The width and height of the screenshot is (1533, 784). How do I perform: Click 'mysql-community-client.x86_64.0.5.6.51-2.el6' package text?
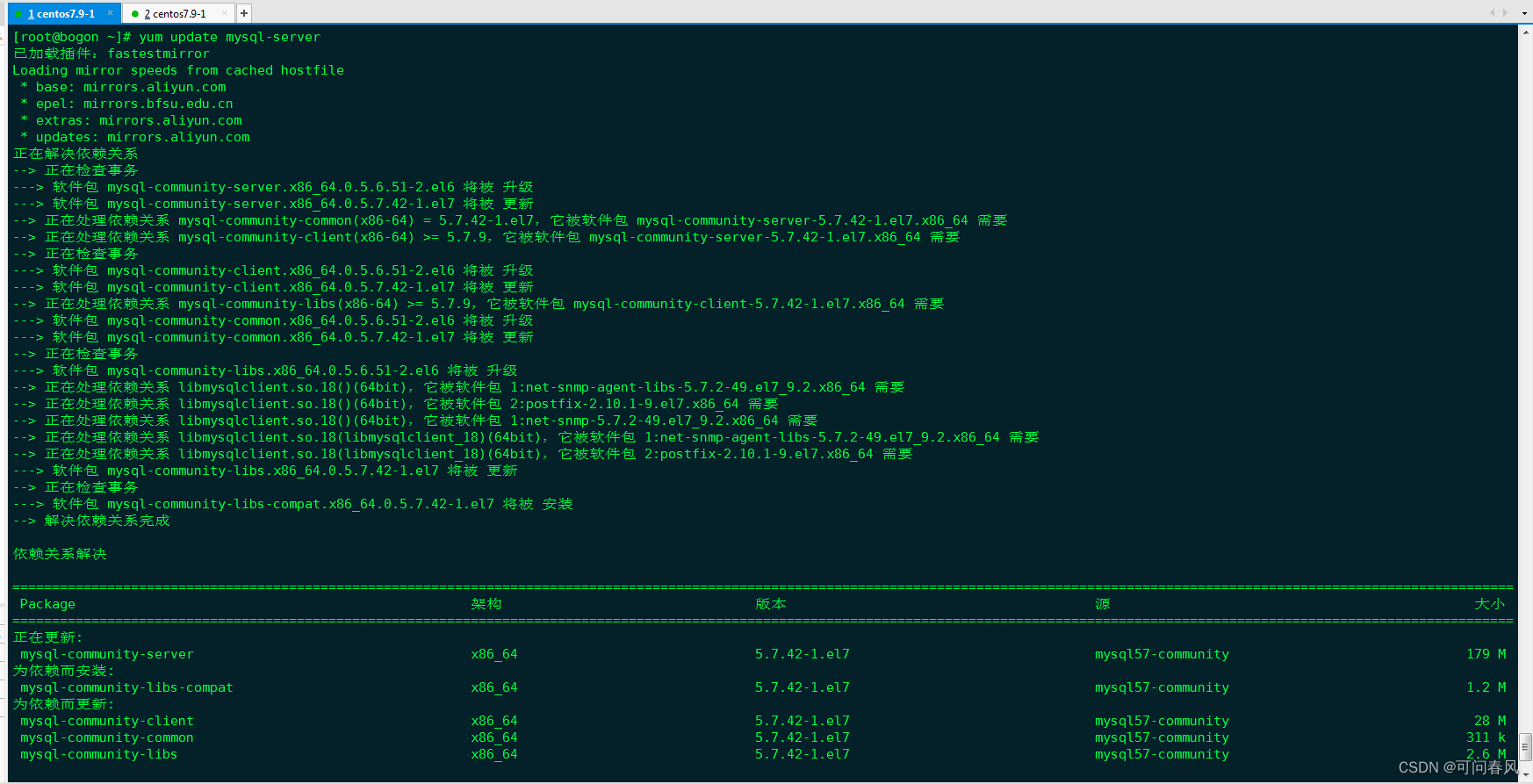(281, 270)
